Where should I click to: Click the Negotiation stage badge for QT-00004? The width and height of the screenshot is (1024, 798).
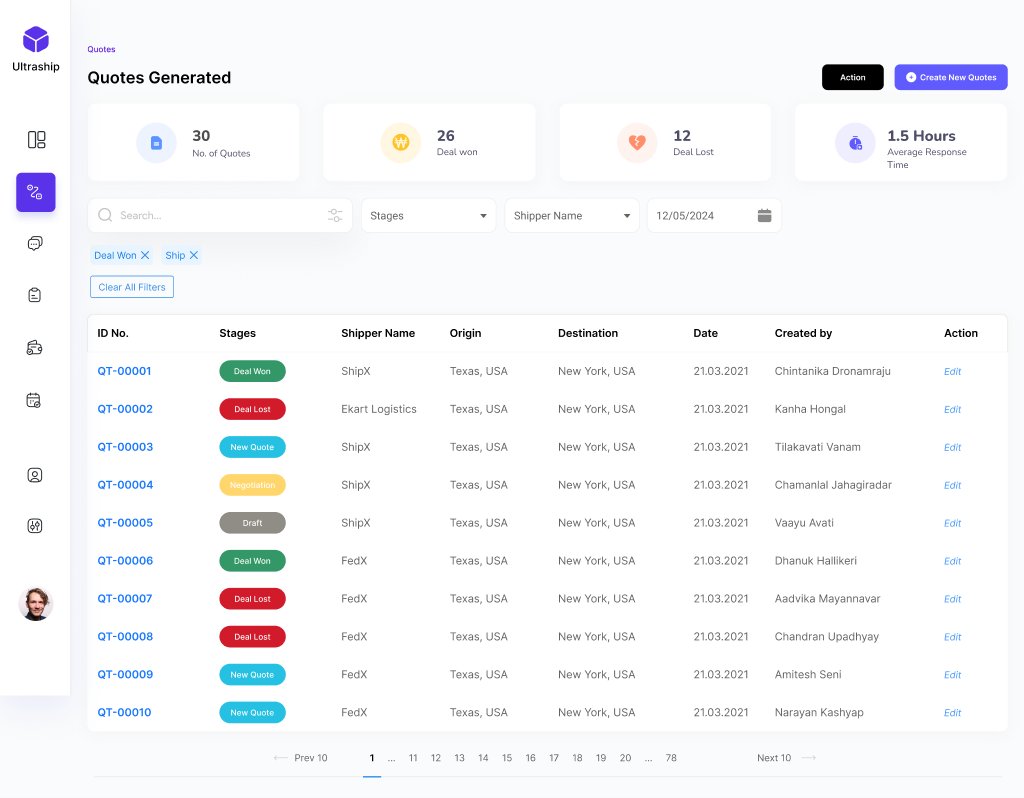pos(252,485)
